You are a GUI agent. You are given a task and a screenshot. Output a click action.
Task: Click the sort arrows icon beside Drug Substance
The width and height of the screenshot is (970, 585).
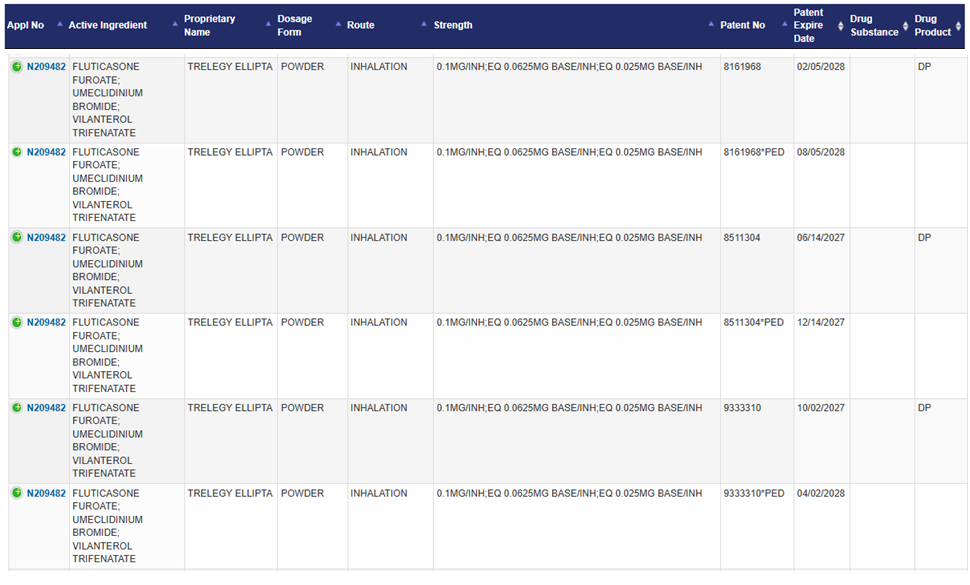[x=906, y=26]
